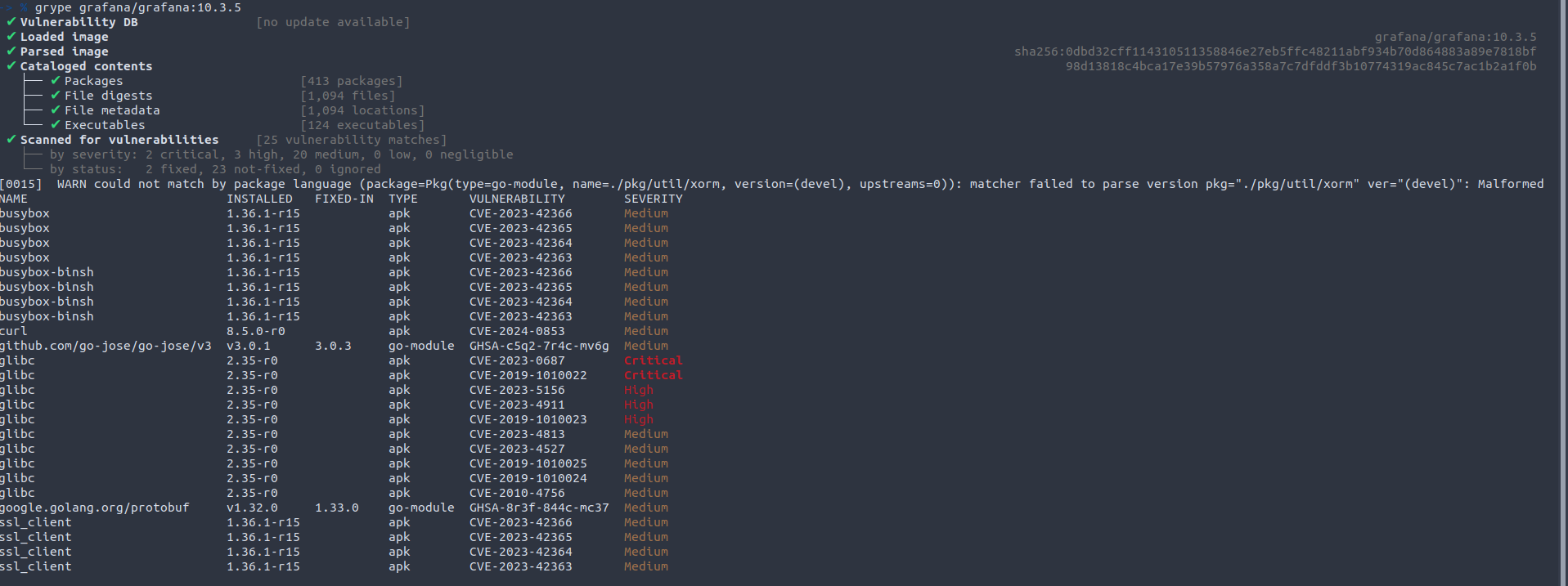Click the right-aligned 'grafana/grafana:10.3.5' image name

coord(1456,37)
